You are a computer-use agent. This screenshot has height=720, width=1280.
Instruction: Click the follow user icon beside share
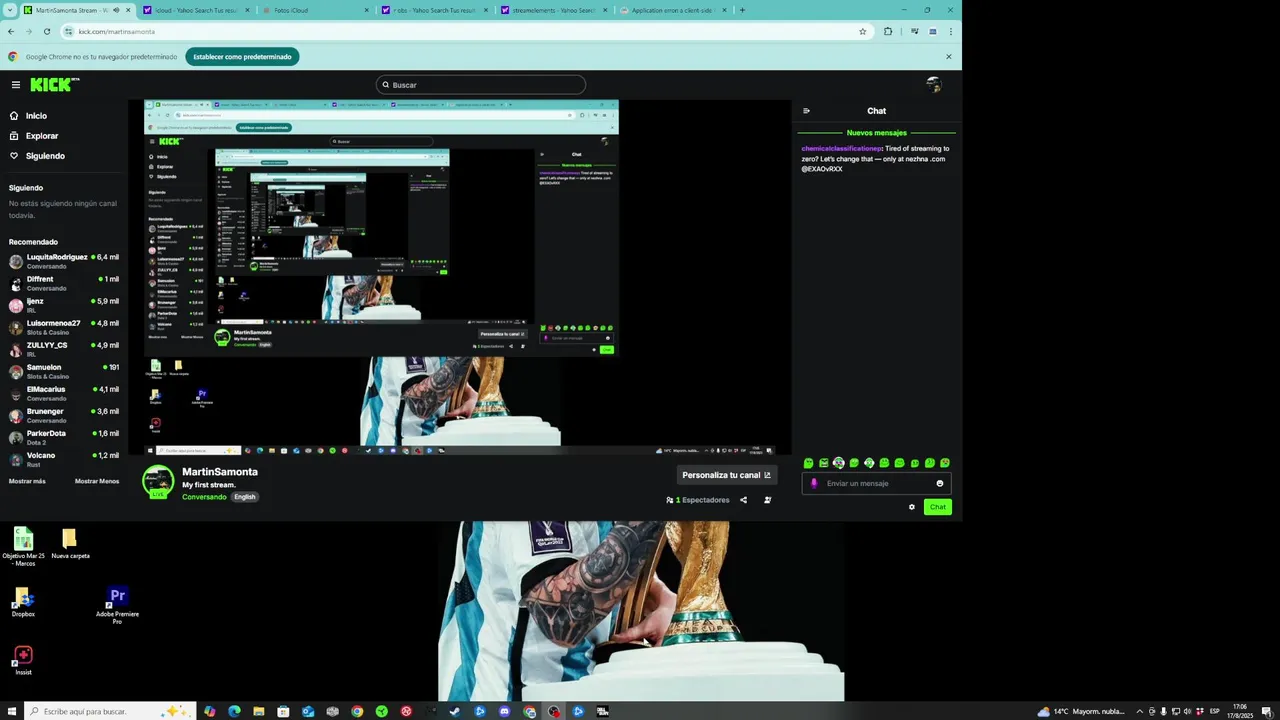pyautogui.click(x=767, y=500)
